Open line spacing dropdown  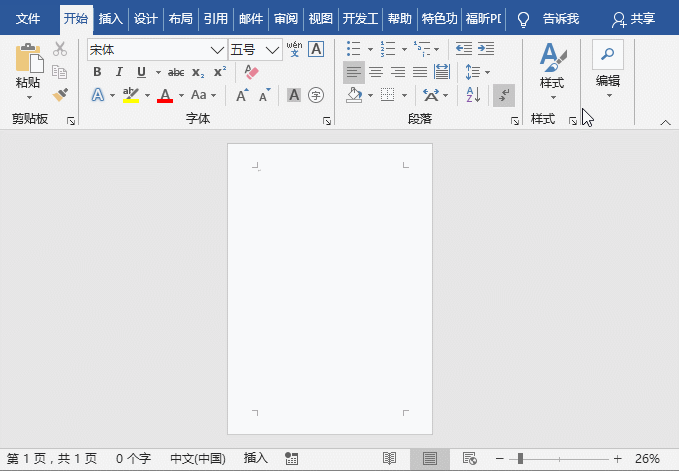(x=477, y=72)
